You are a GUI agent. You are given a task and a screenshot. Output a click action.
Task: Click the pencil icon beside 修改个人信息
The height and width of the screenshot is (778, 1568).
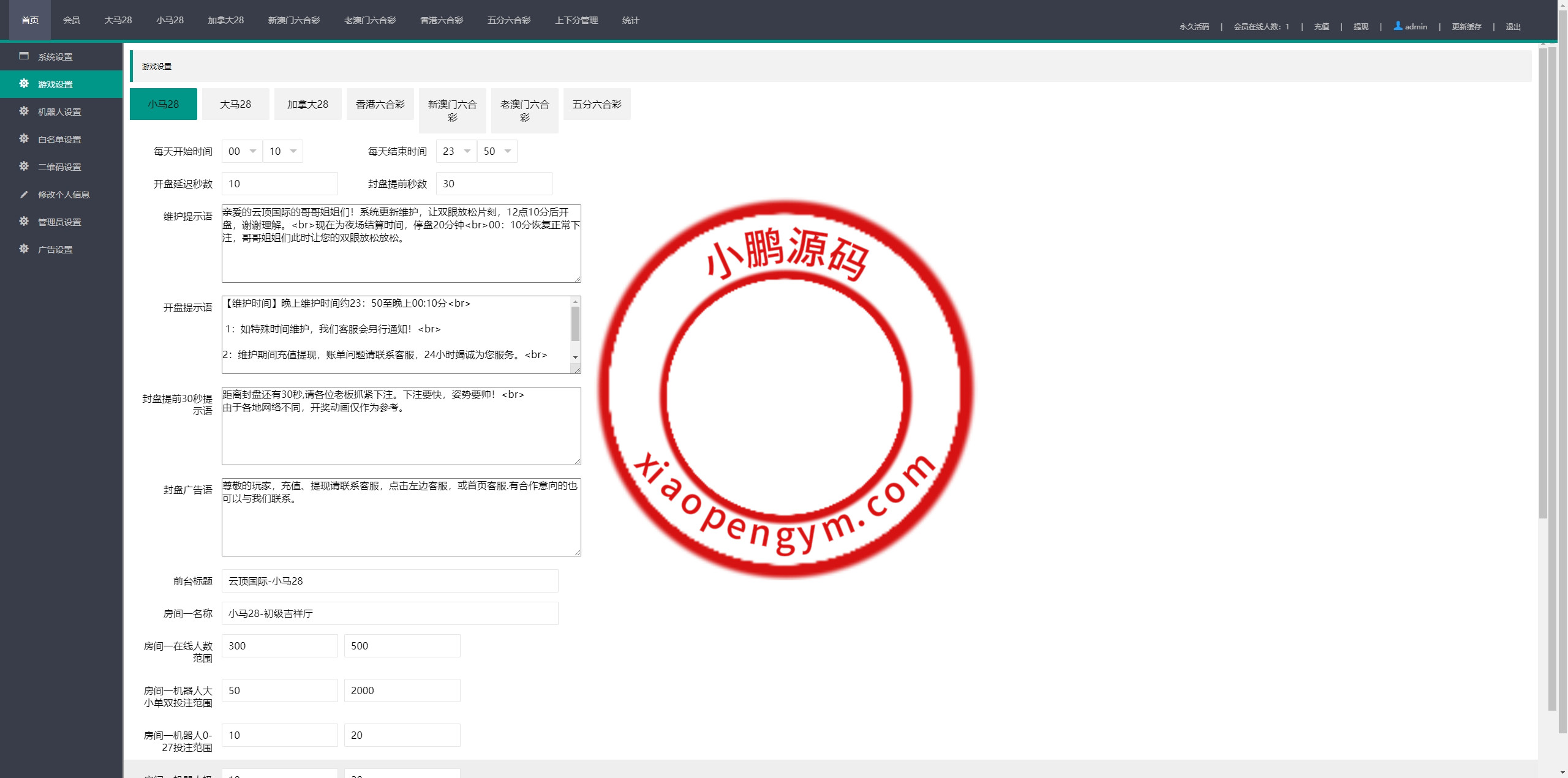[x=24, y=194]
